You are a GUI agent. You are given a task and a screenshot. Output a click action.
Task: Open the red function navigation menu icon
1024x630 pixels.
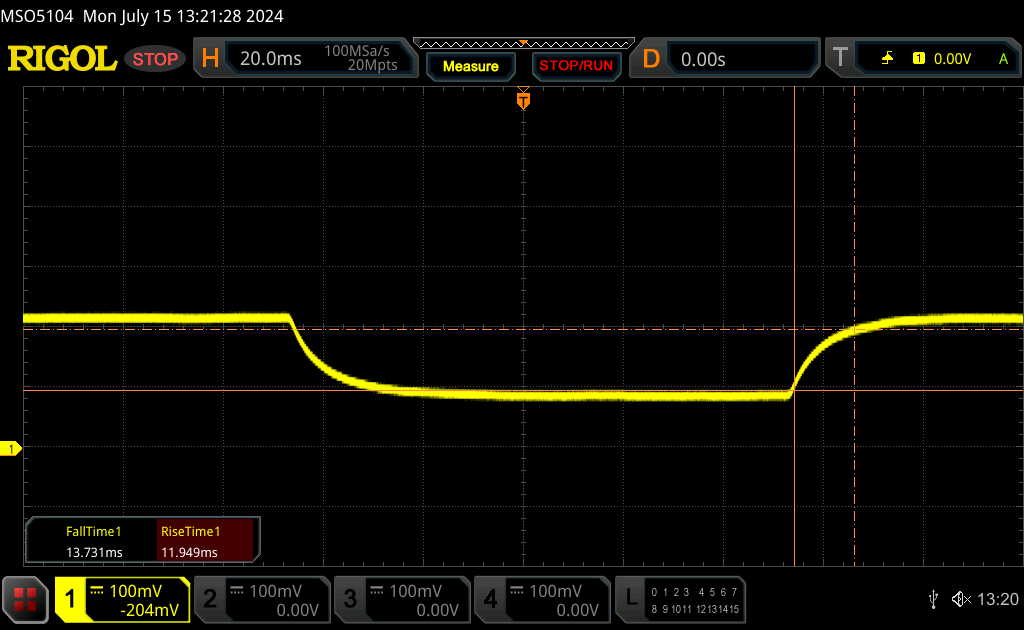(x=26, y=599)
